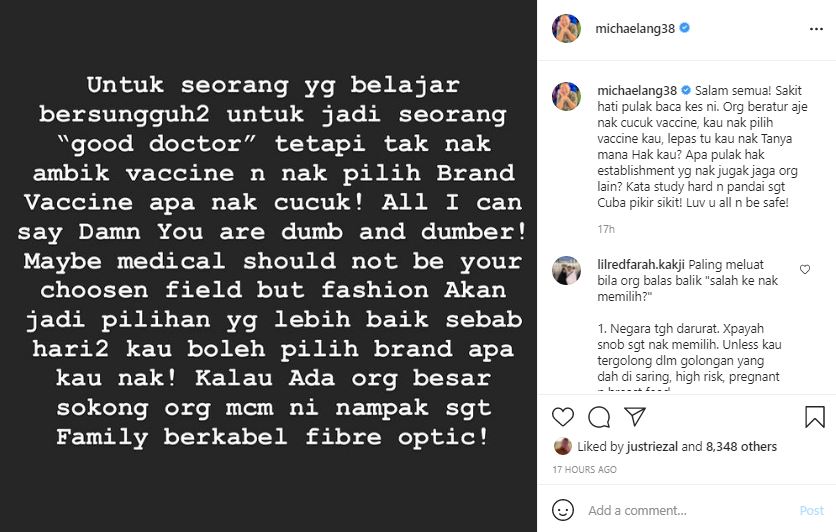This screenshot has height=532, width=836.
Task: Click the Add a comment field
Action: point(688,511)
